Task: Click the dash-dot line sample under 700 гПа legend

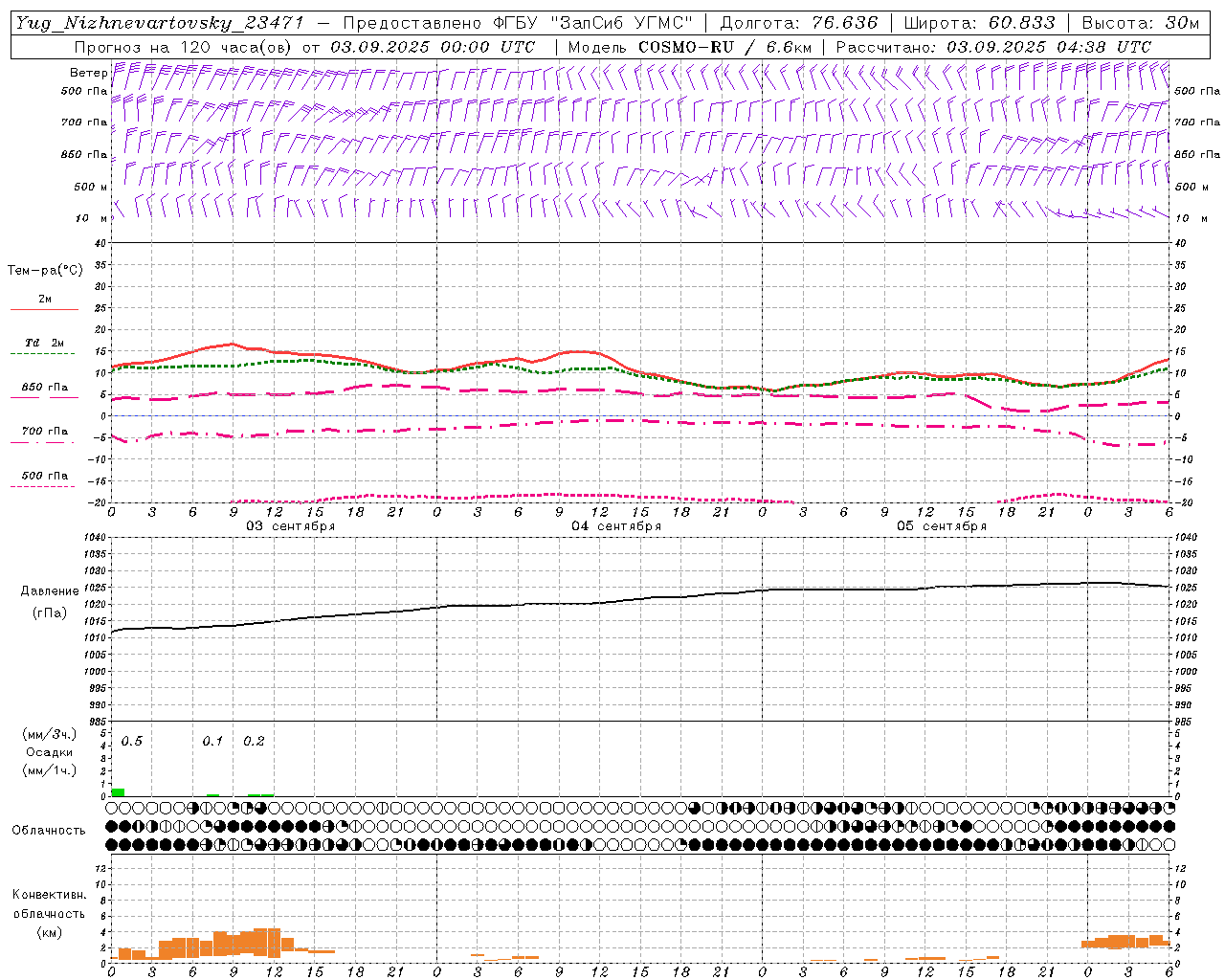Action: [x=44, y=442]
